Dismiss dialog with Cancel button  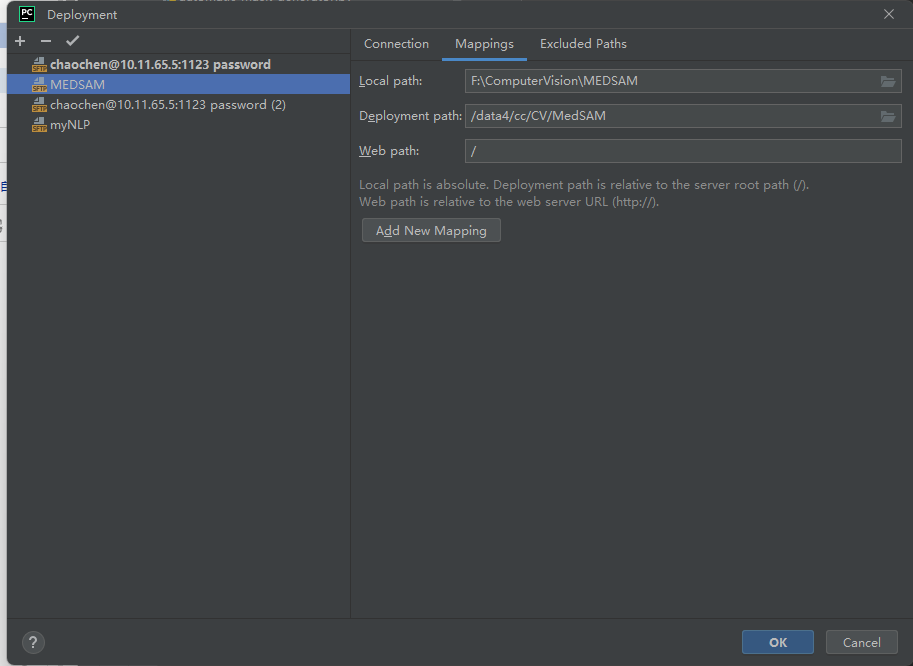coord(861,642)
